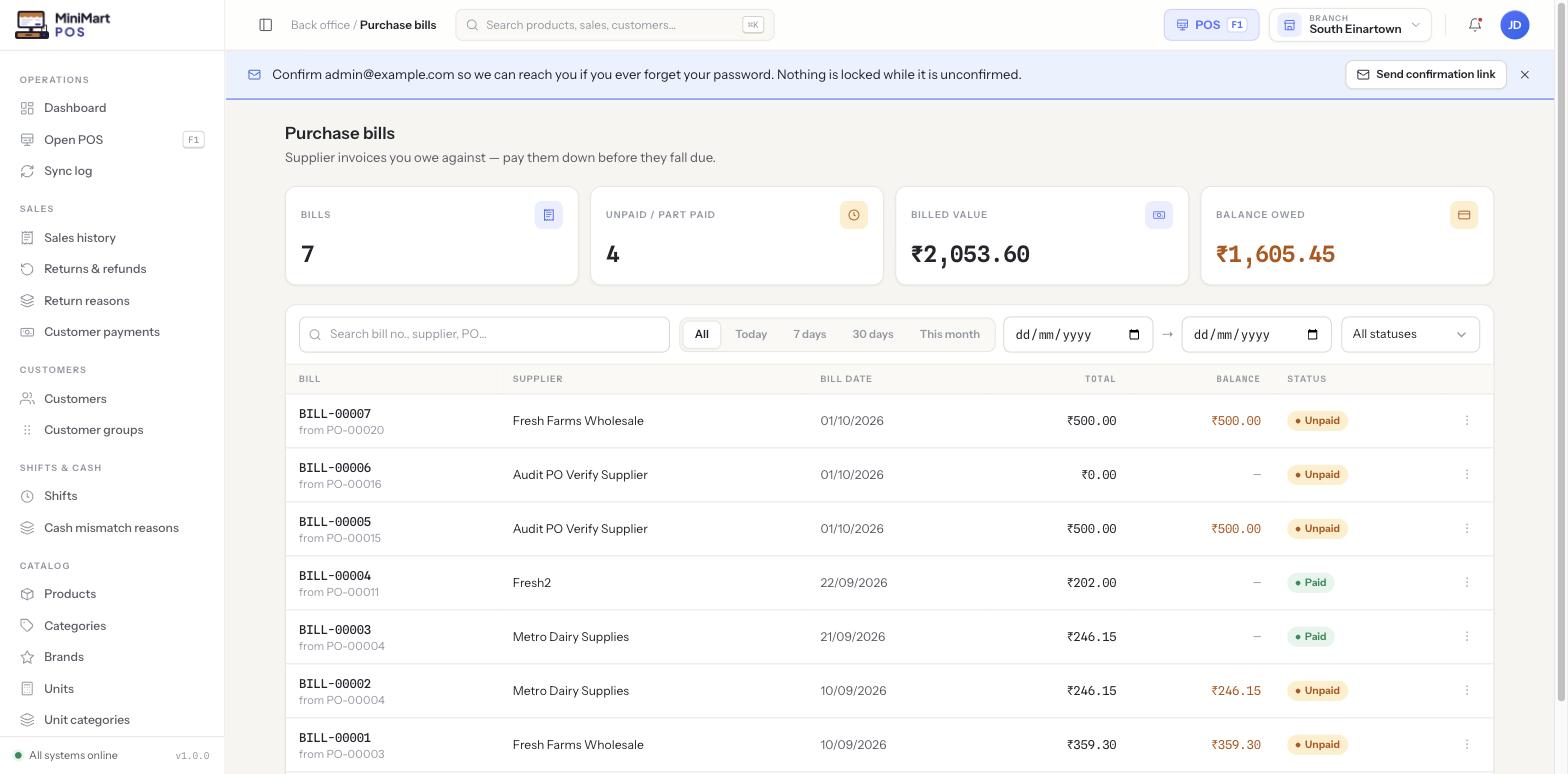Click the Balance Owed card icon
Screen dimensions: 1568x774
coord(1464,215)
